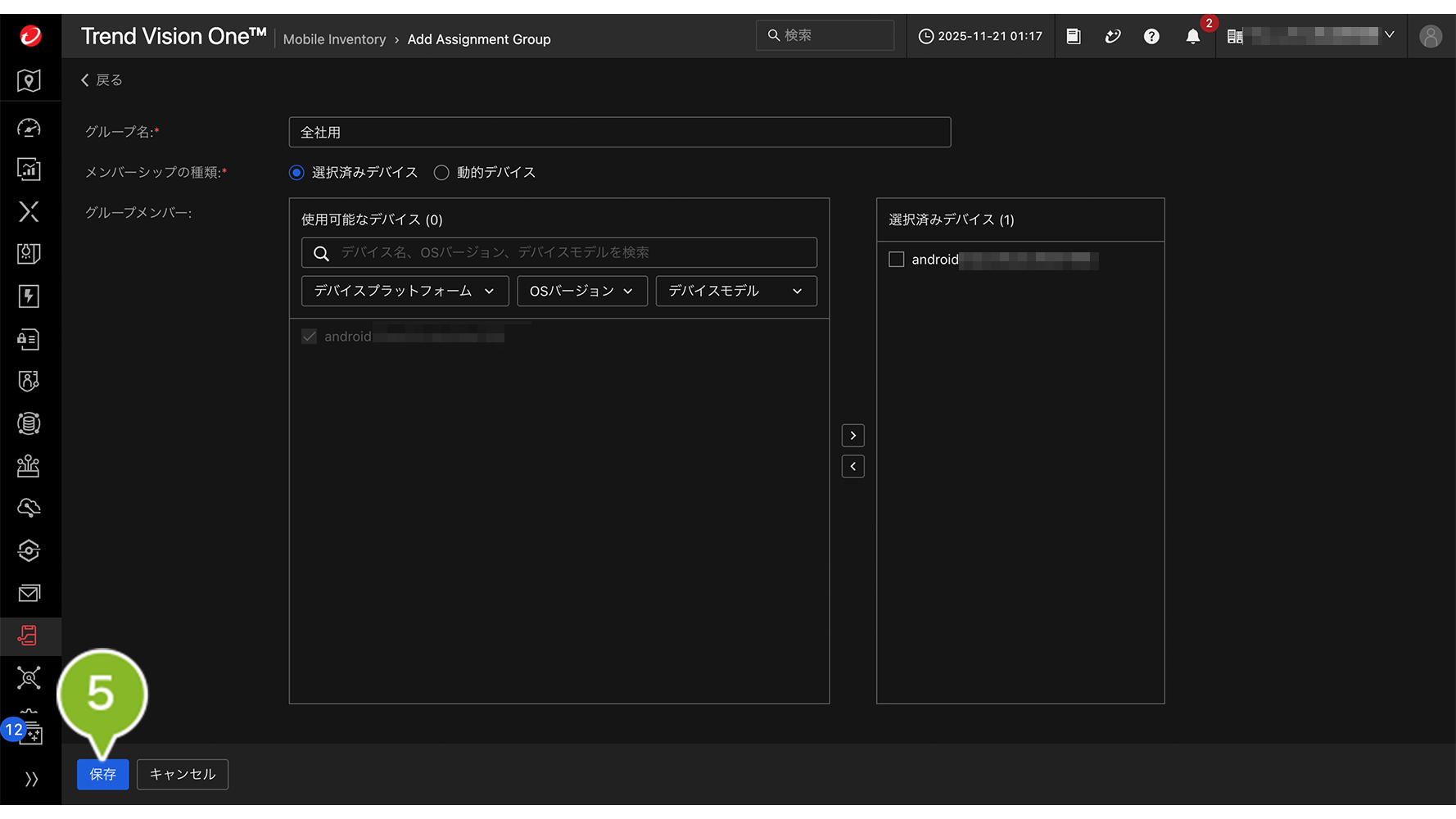This screenshot has width=1456, height=819.
Task: Check the android device in selected devices
Action: [x=897, y=260]
